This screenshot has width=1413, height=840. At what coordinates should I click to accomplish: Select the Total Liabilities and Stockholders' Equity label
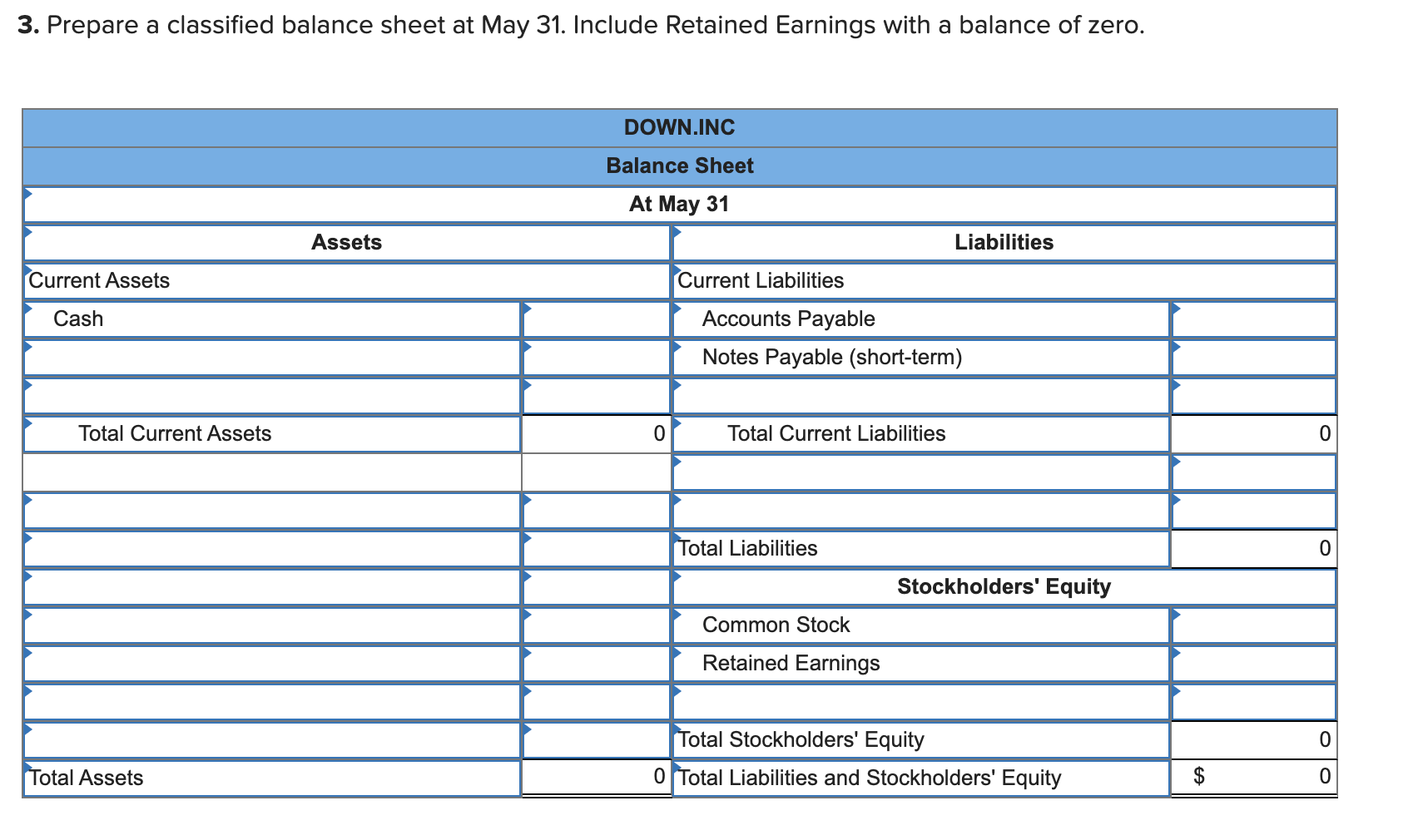click(920, 778)
